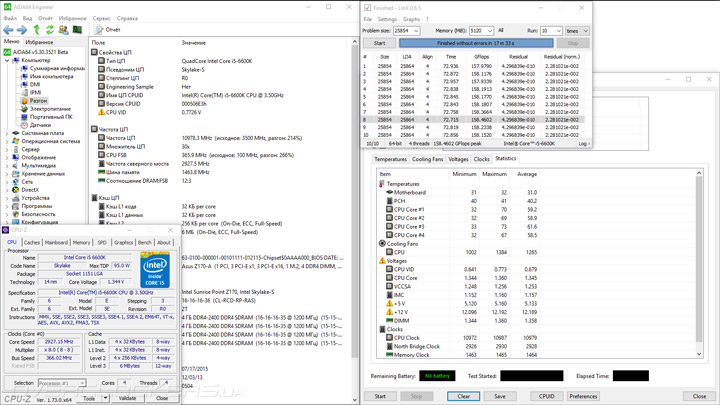Click Clear button in stability test window
720x405 pixels.
[463, 396]
